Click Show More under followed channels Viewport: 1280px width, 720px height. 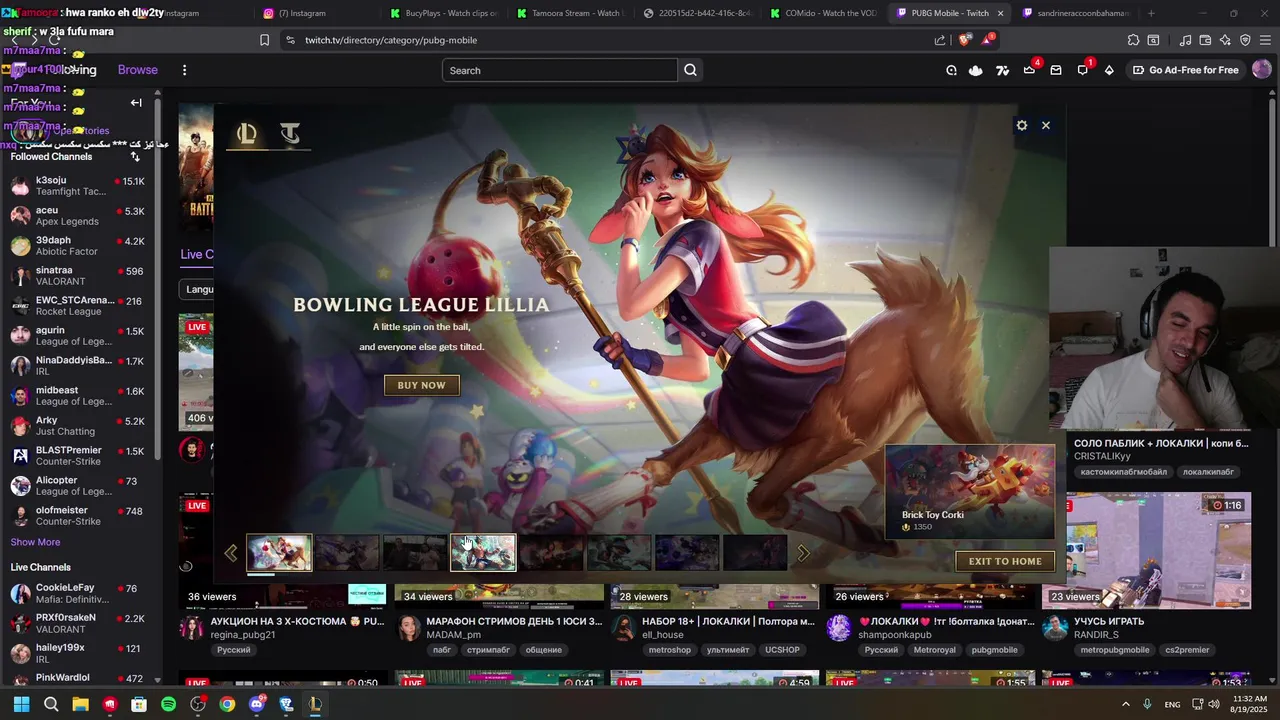tap(35, 542)
